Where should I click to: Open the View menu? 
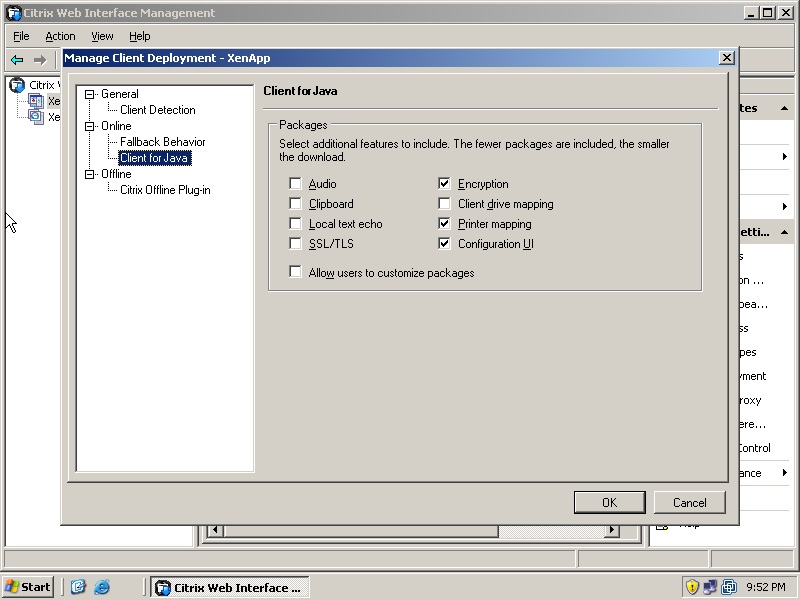[102, 36]
